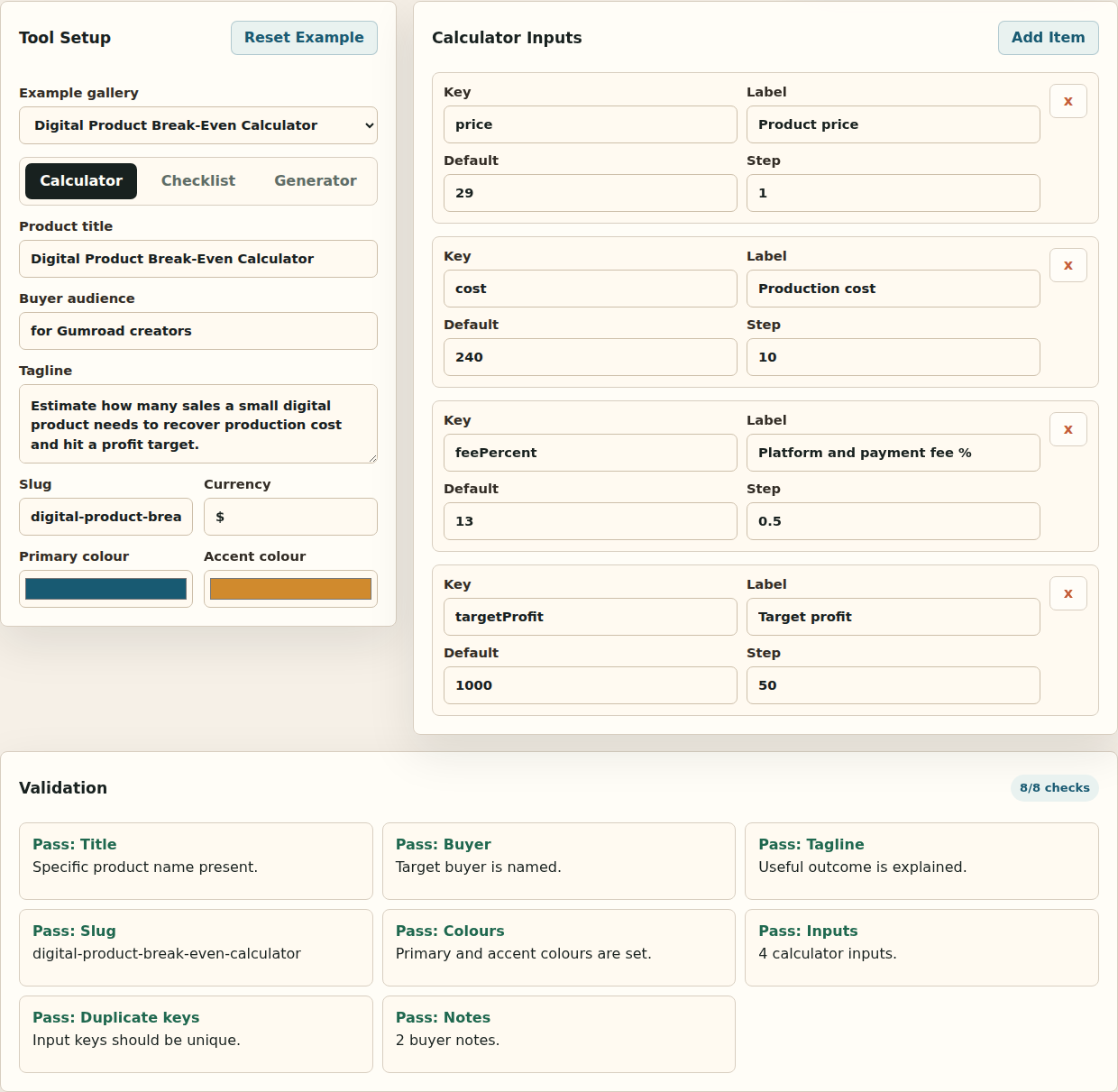Edit the 'price' key field
This screenshot has height=1092, width=1118.
591,124
